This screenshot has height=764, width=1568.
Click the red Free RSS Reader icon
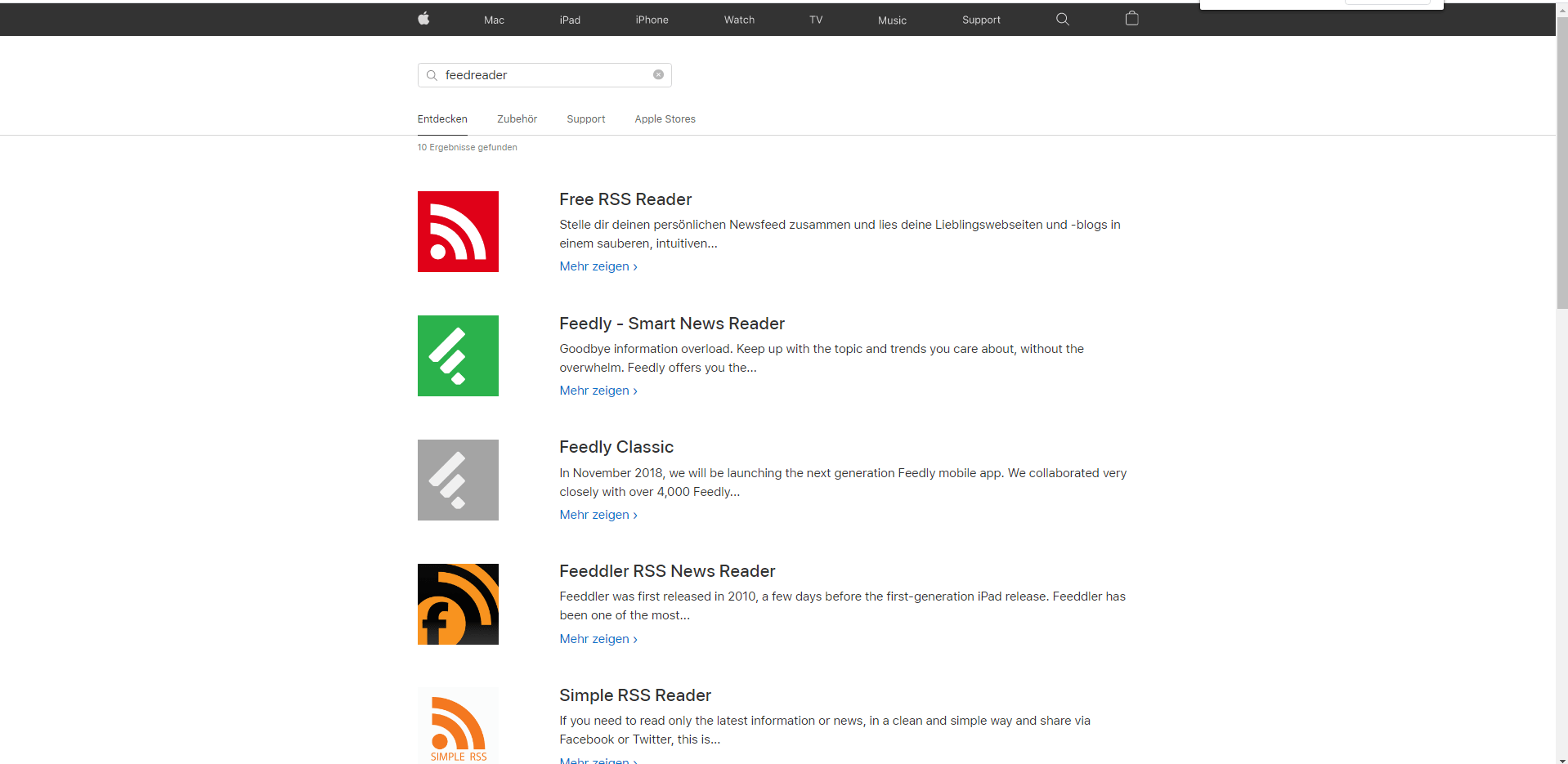[x=458, y=232]
